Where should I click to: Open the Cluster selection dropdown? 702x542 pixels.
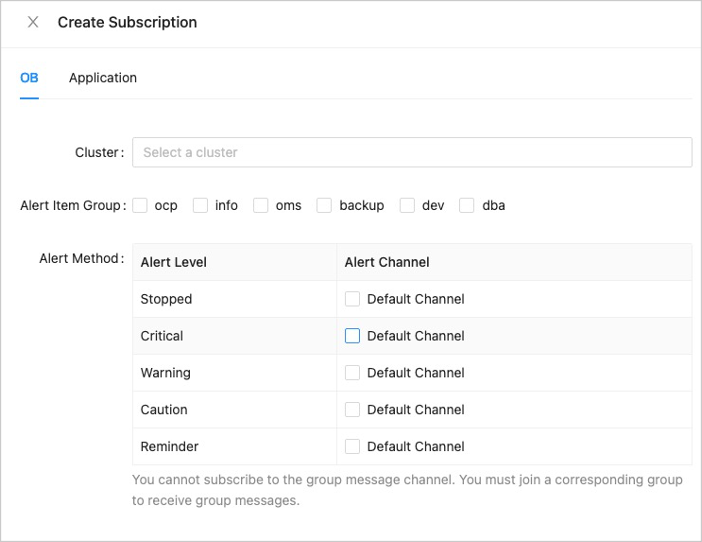pos(411,152)
